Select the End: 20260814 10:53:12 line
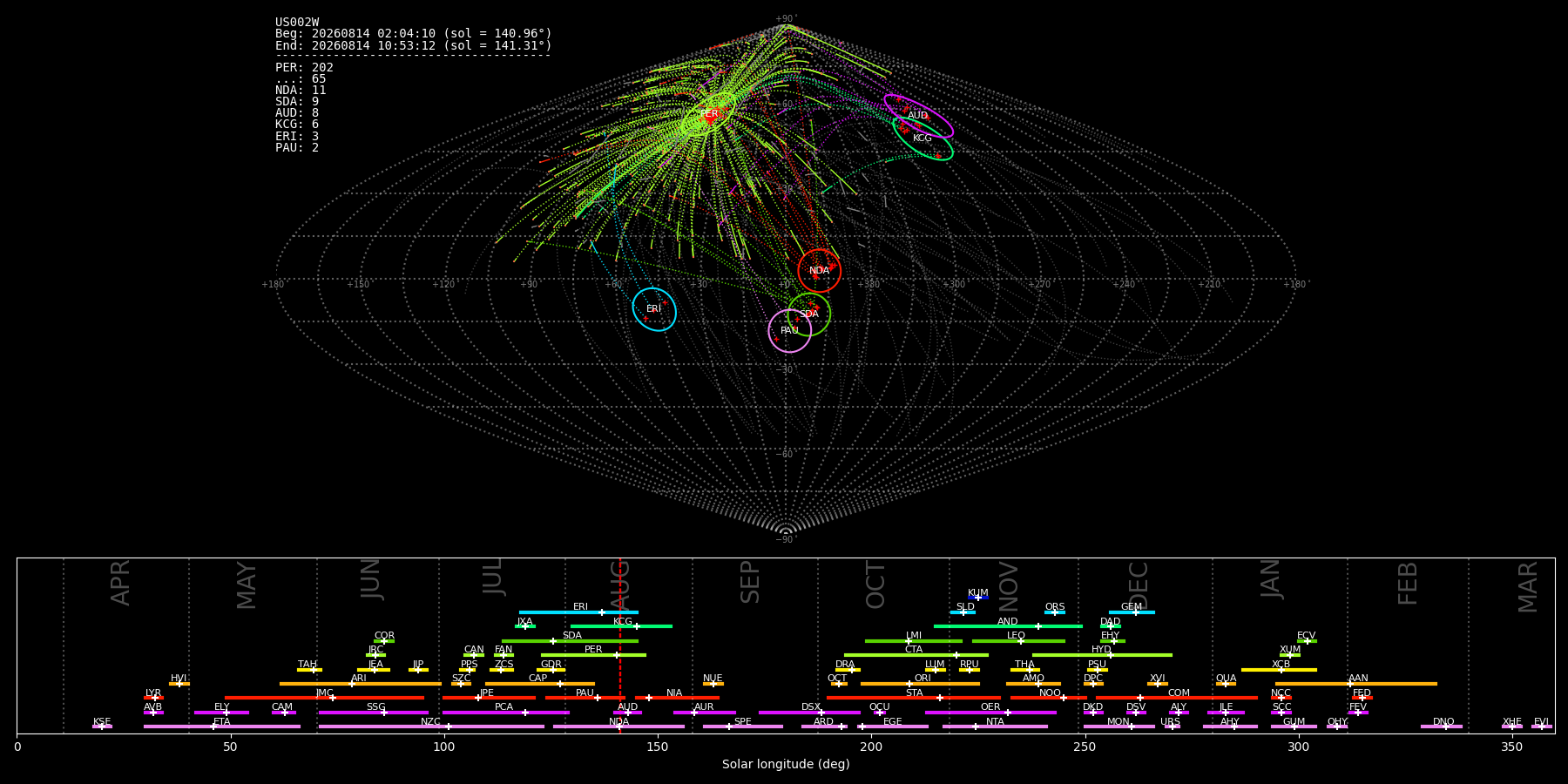The image size is (1568, 784). pos(414,45)
